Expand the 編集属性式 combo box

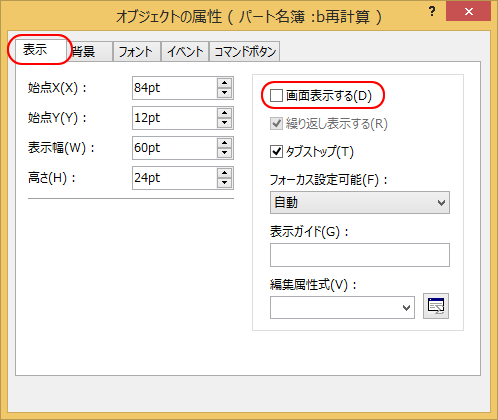[x=342, y=307]
